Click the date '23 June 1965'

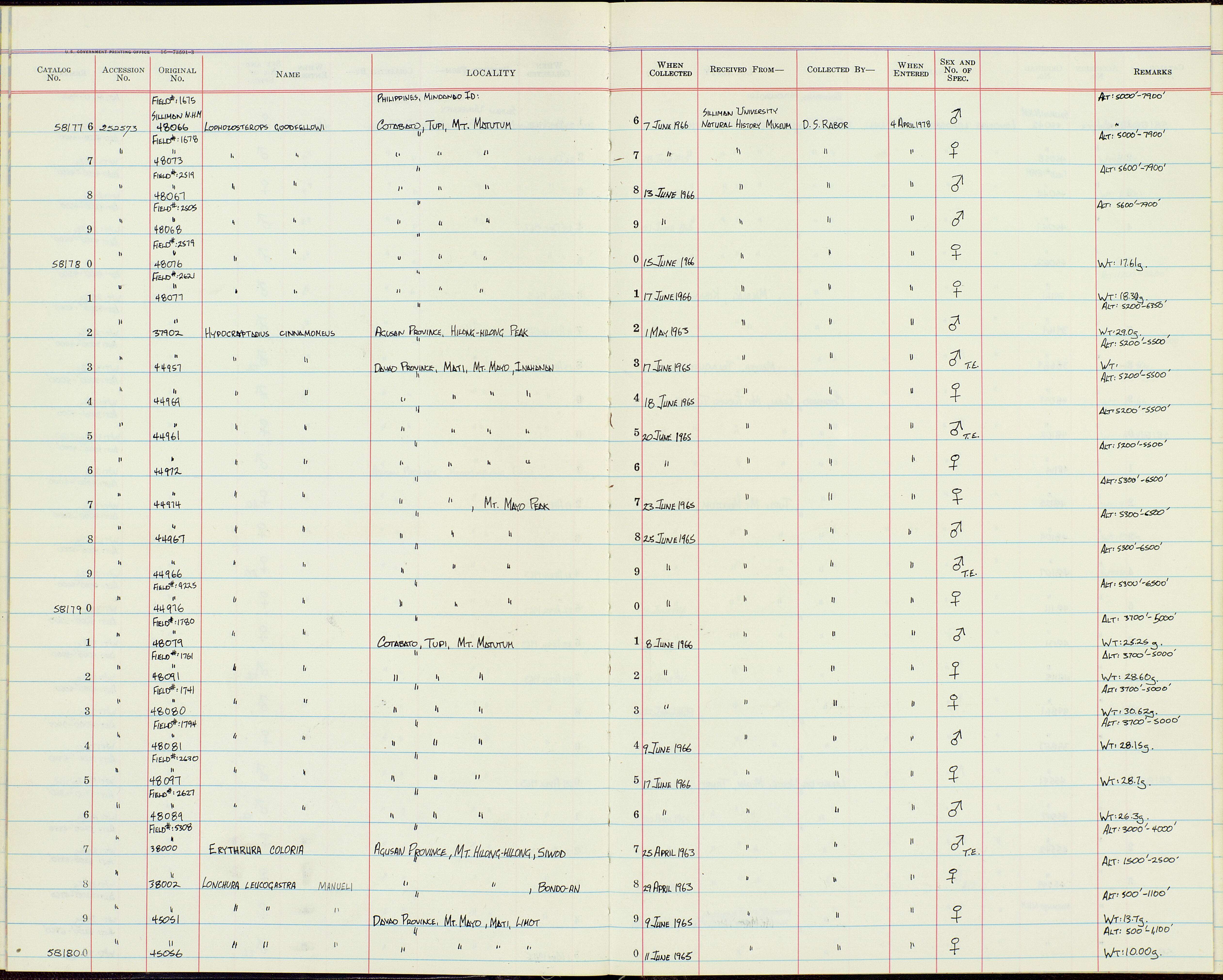click(x=669, y=506)
